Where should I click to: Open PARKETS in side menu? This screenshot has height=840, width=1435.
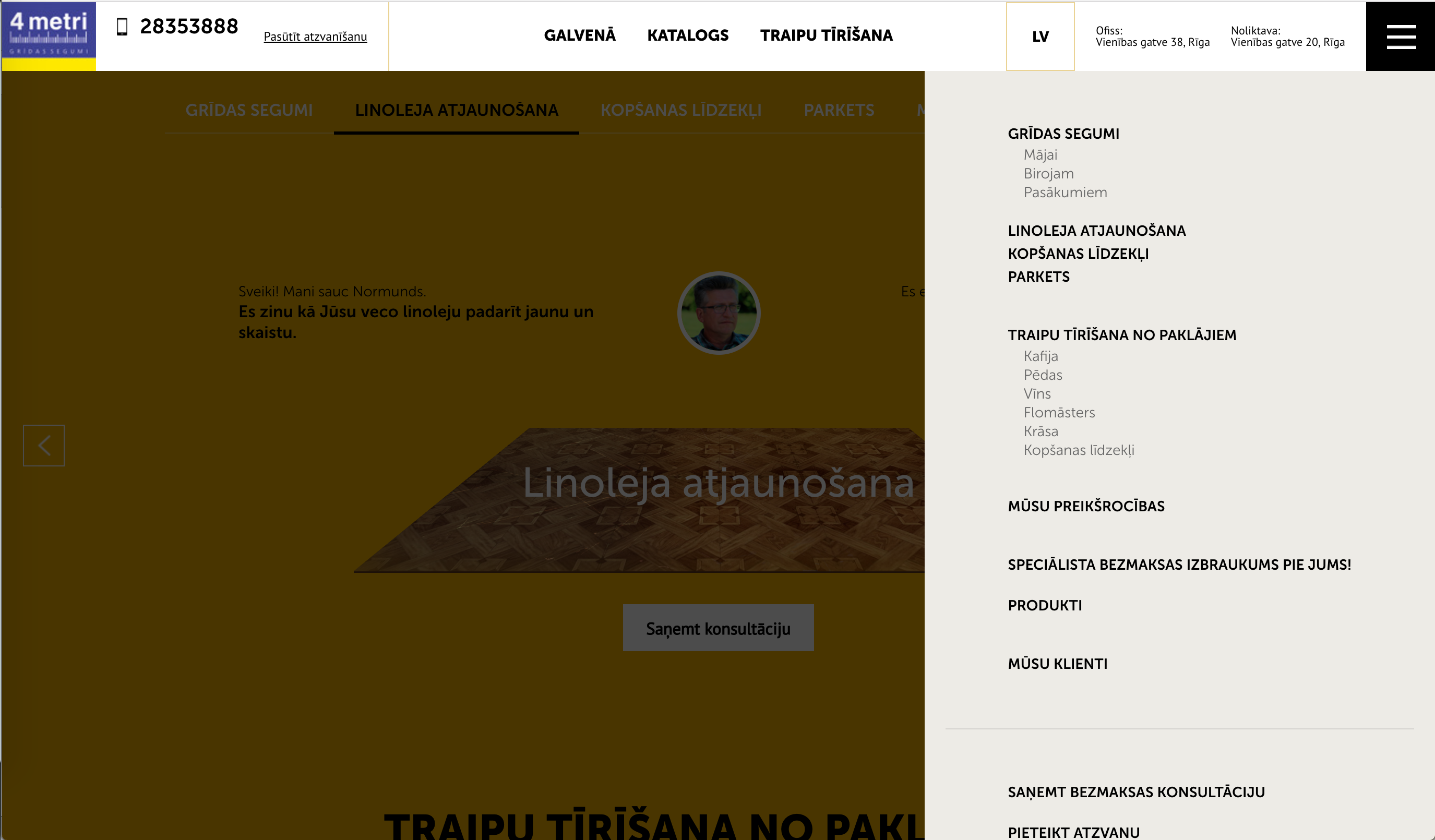1038,277
